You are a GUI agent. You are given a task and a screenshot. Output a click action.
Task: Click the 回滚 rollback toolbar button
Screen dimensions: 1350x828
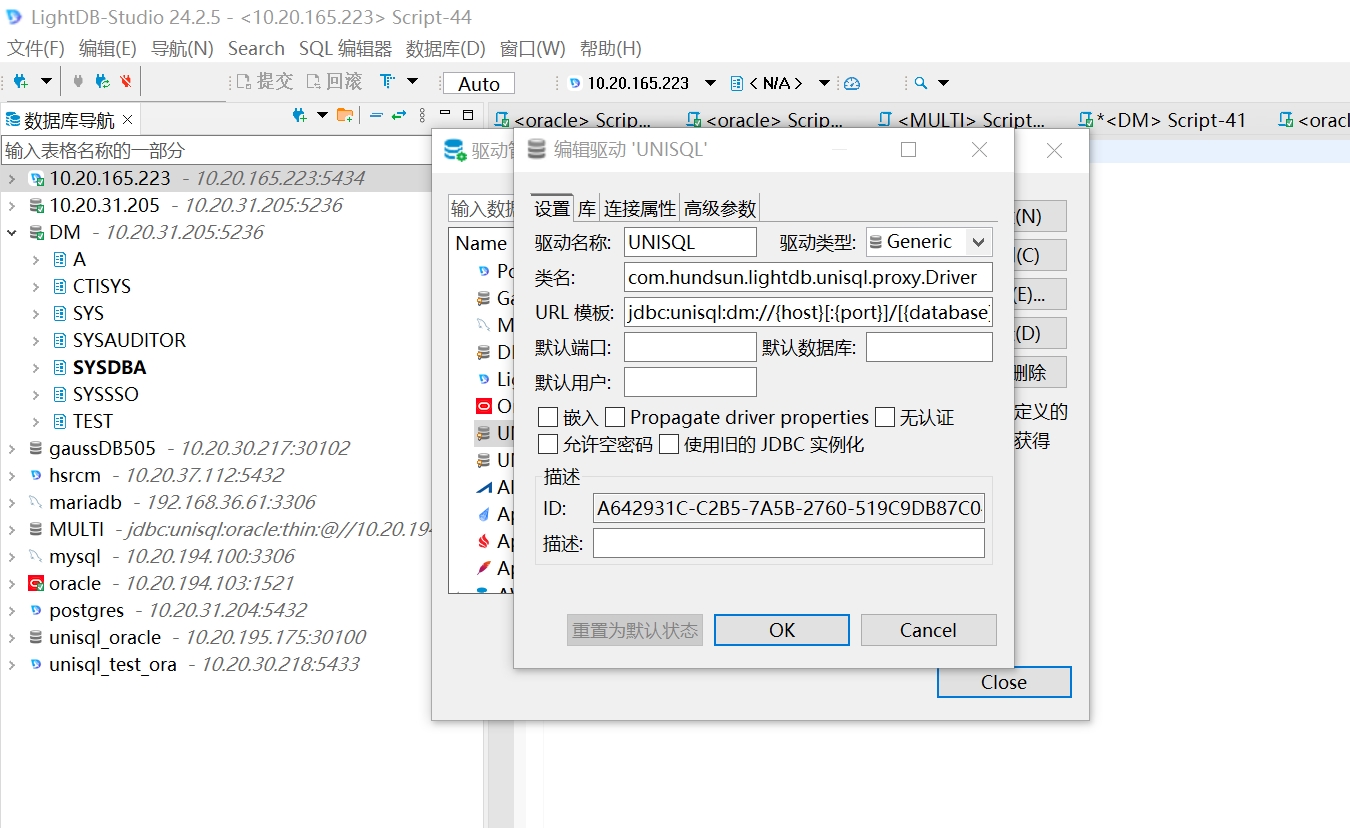(x=335, y=82)
